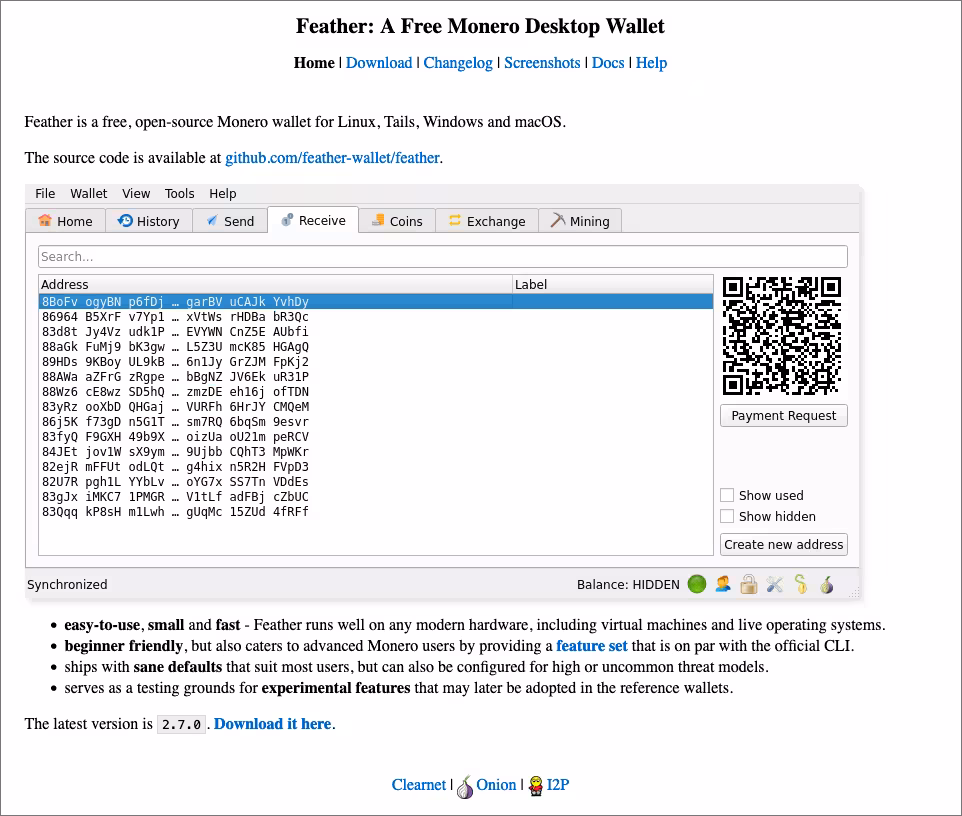The width and height of the screenshot is (962, 816).
Task: Open the Clearnet footer link
Action: [x=418, y=785]
